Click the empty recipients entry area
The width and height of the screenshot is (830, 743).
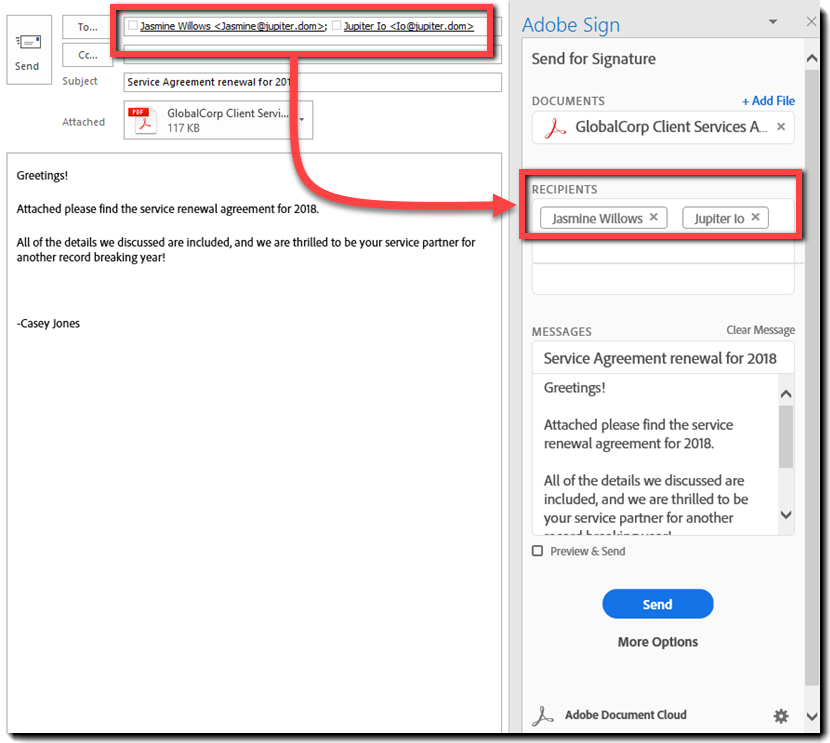point(663,278)
